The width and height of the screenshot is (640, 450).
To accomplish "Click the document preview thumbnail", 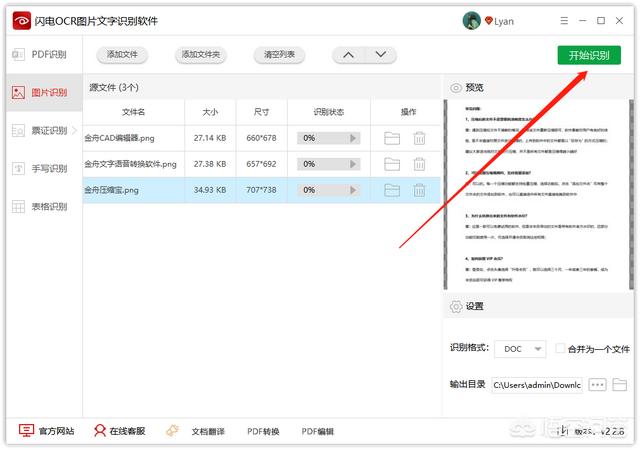I will [536, 195].
